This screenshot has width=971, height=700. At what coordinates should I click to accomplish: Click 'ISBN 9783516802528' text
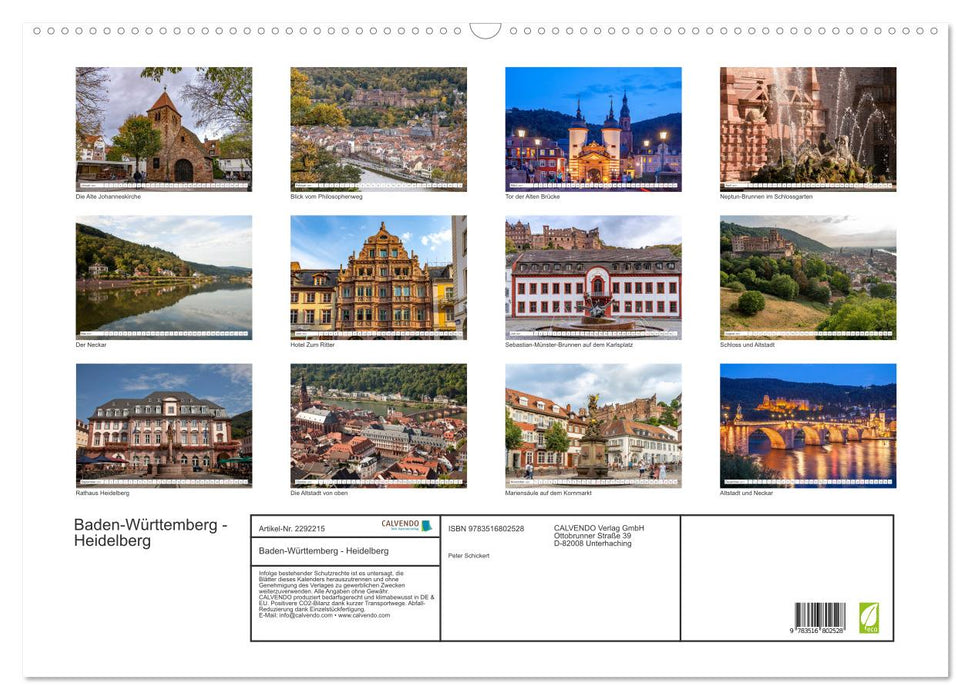coord(486,528)
